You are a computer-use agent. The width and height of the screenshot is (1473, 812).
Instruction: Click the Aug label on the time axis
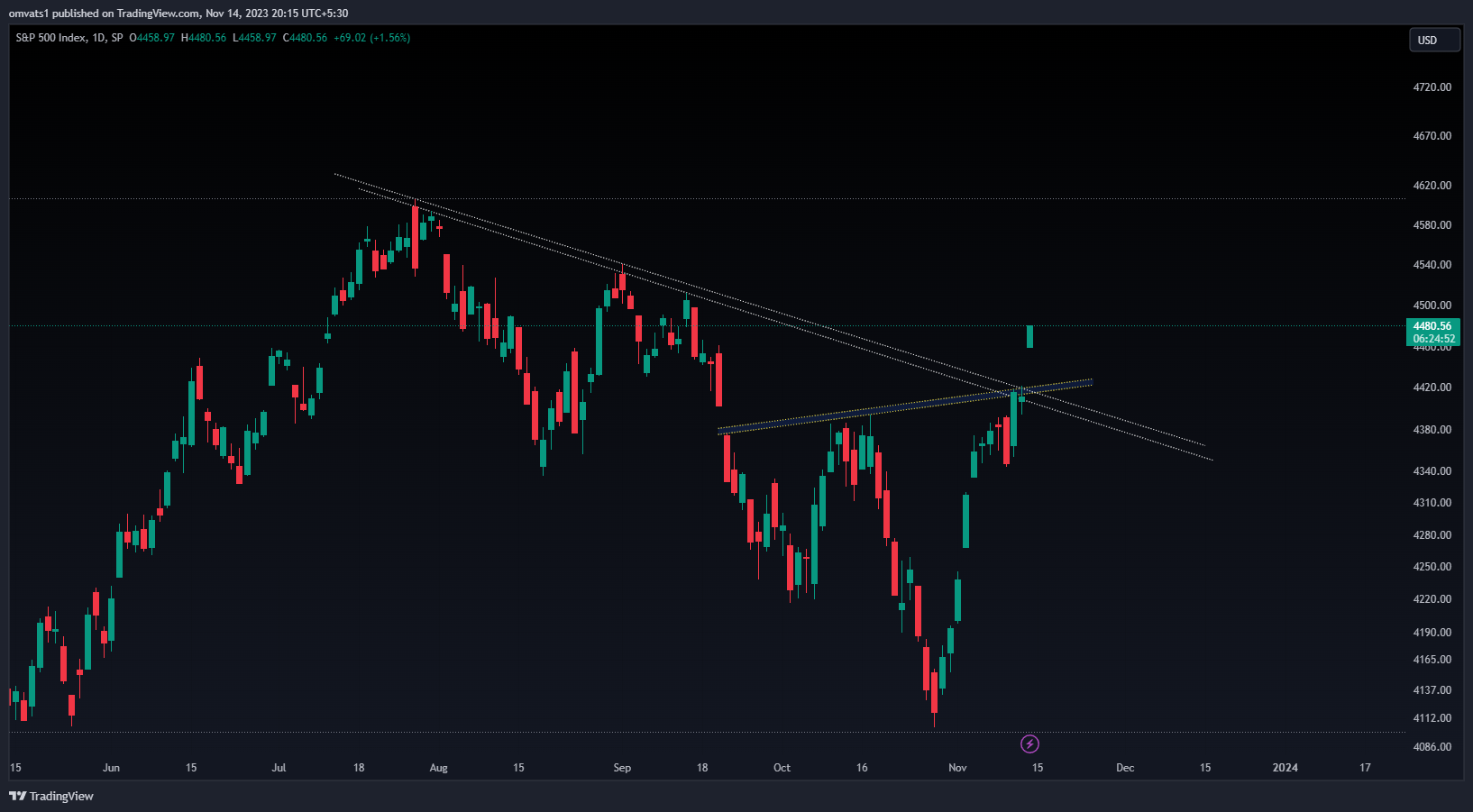coord(438,768)
